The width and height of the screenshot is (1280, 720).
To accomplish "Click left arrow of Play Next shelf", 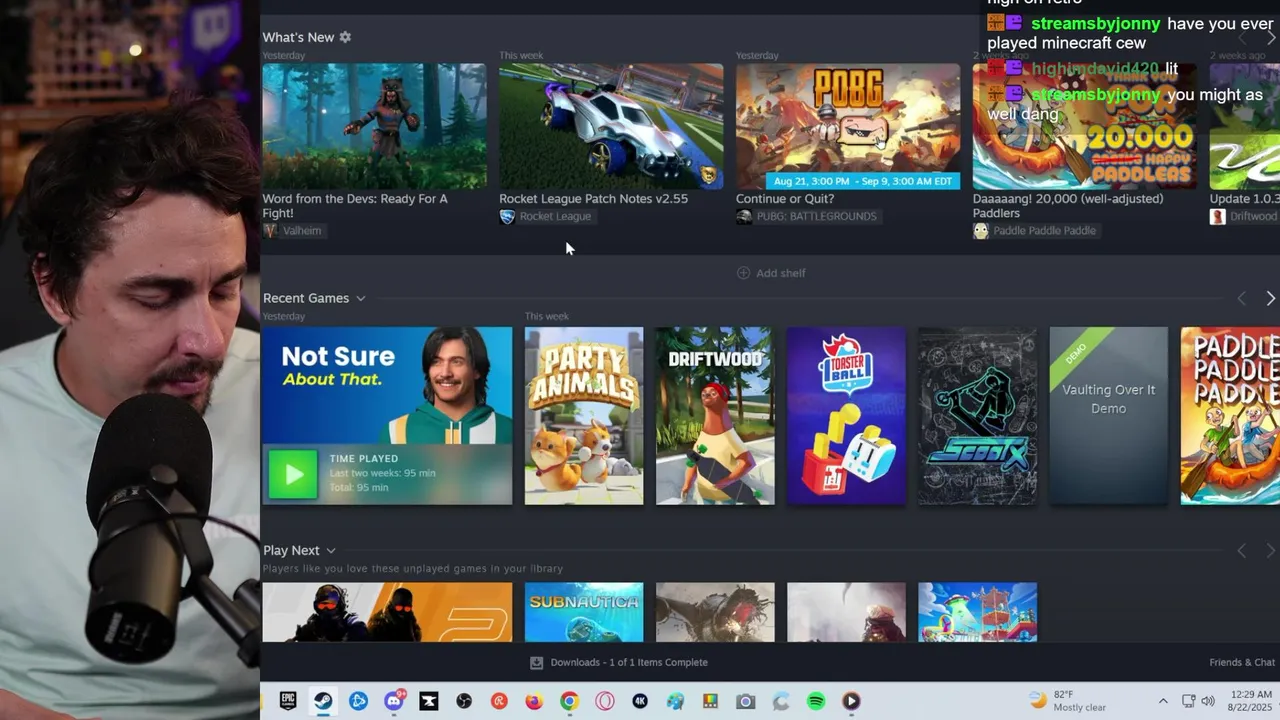I will (1242, 551).
